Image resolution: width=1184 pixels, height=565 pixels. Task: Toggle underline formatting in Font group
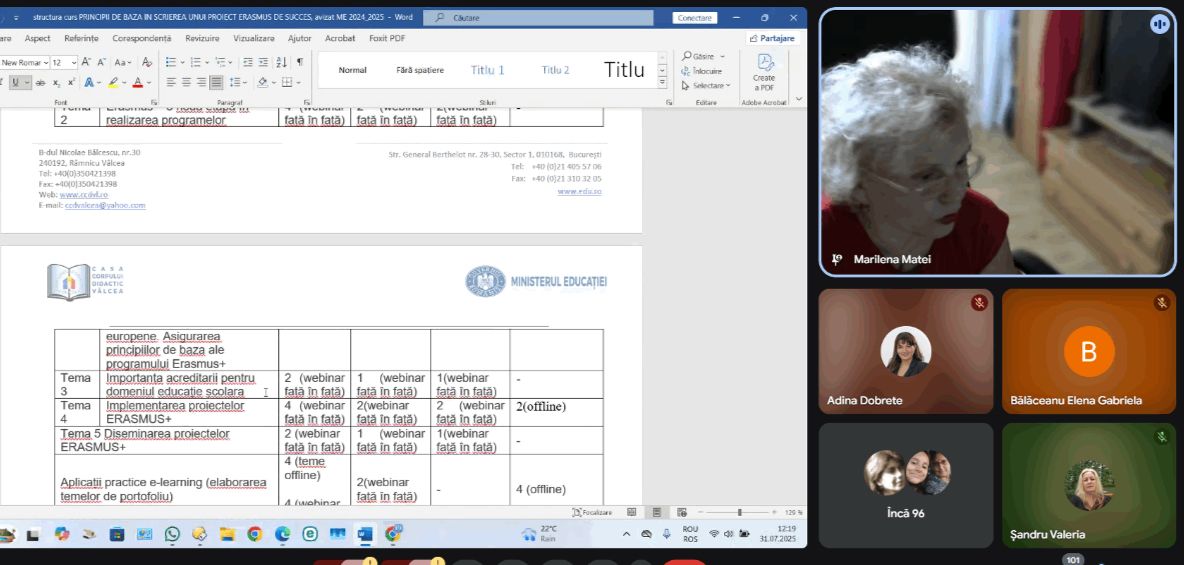tap(17, 83)
